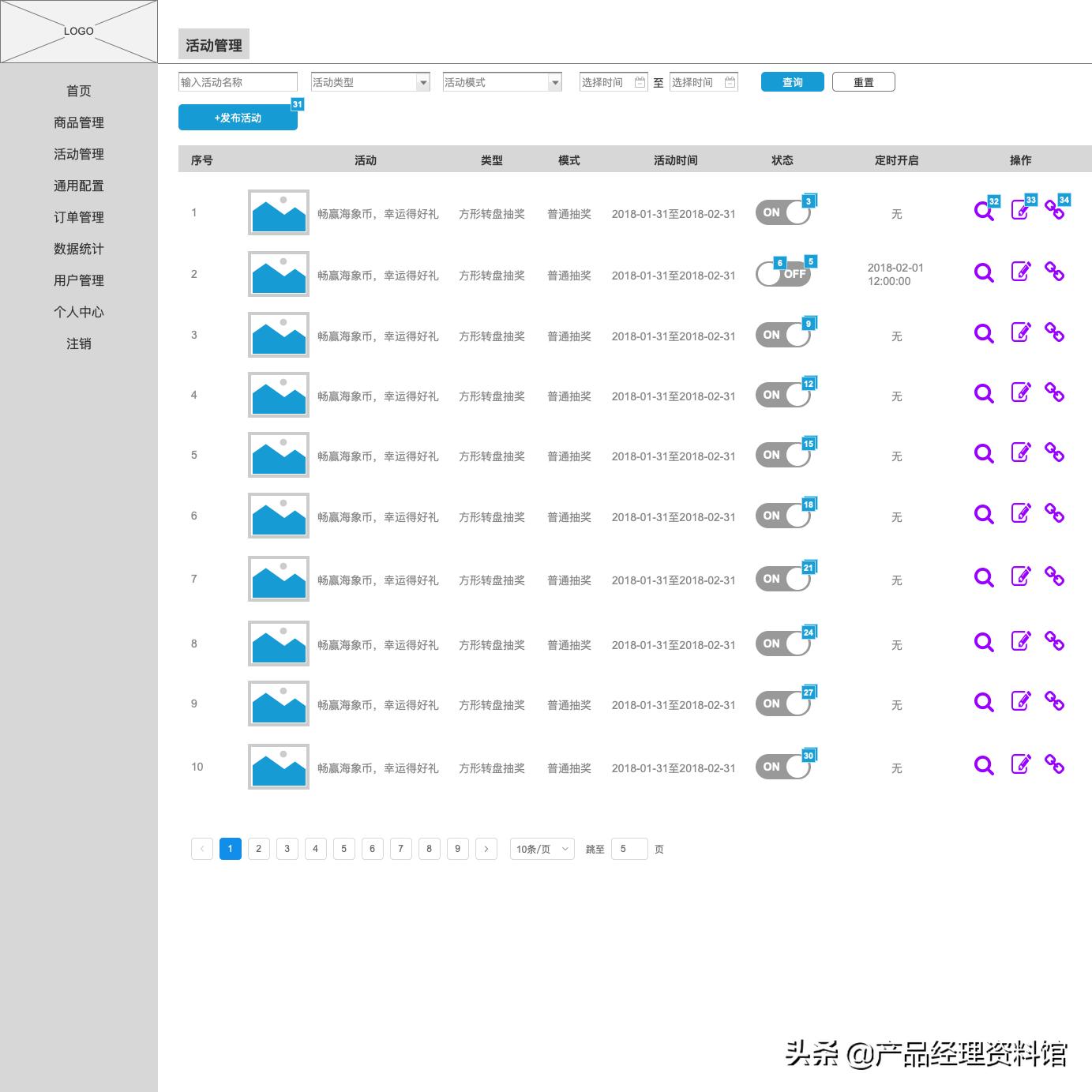Viewport: 1092px width, 1092px height.
Task: Expand the 活动模式 dropdown
Action: pos(501,81)
